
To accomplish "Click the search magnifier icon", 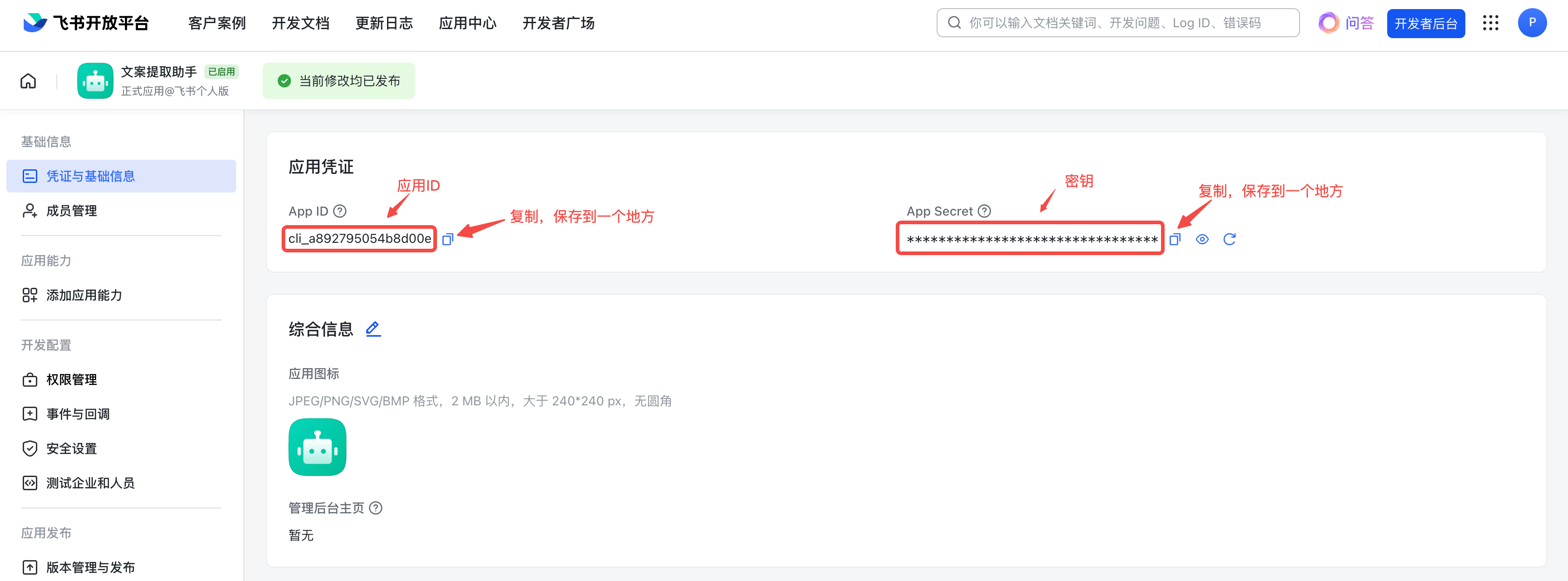I will (954, 23).
